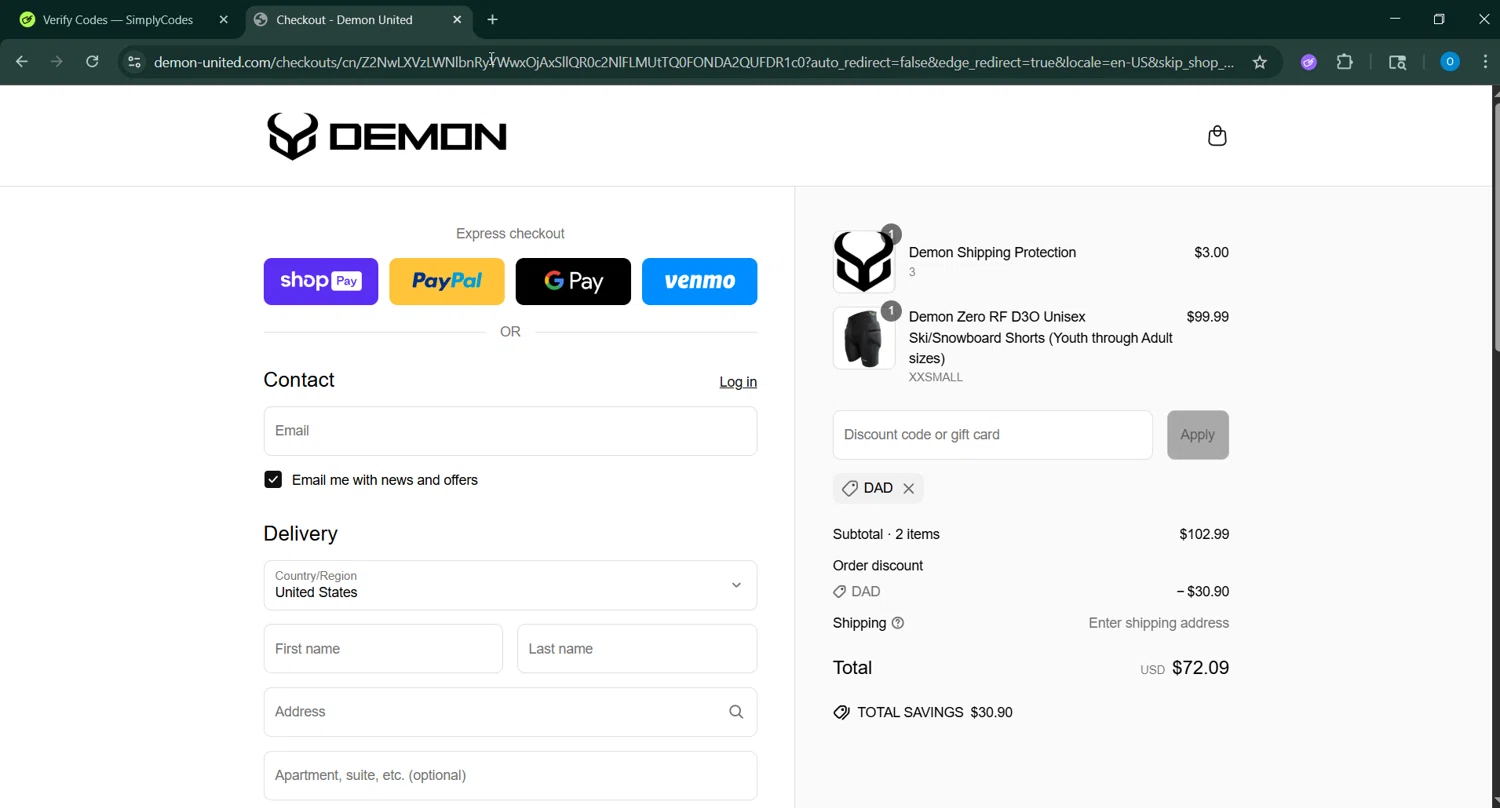The height and width of the screenshot is (808, 1500).
Task: Click the Demon logo in the header
Action: pyautogui.click(x=387, y=136)
